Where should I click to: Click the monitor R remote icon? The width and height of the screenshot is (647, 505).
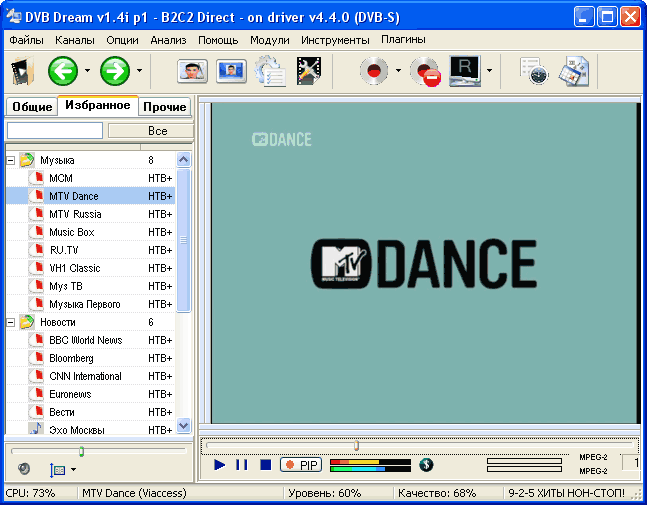[x=465, y=71]
